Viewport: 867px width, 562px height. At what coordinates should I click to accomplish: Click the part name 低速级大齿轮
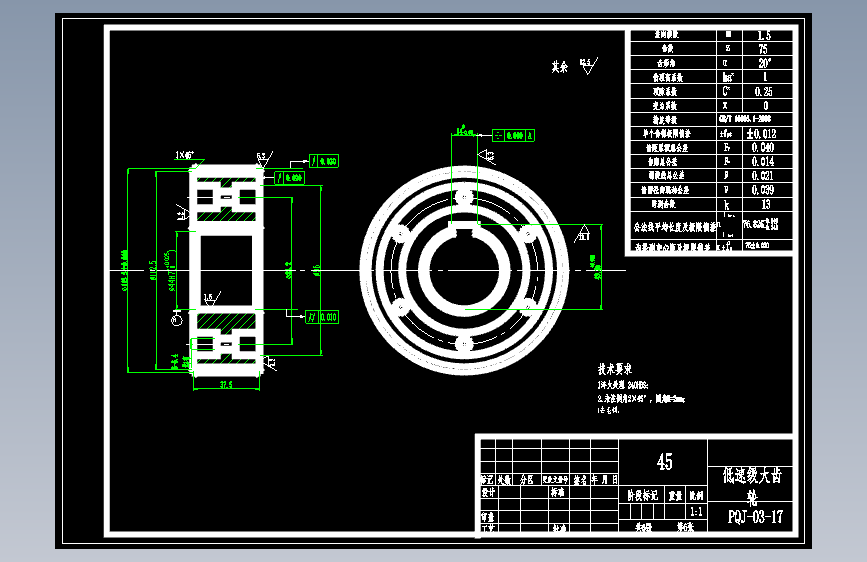point(752,485)
